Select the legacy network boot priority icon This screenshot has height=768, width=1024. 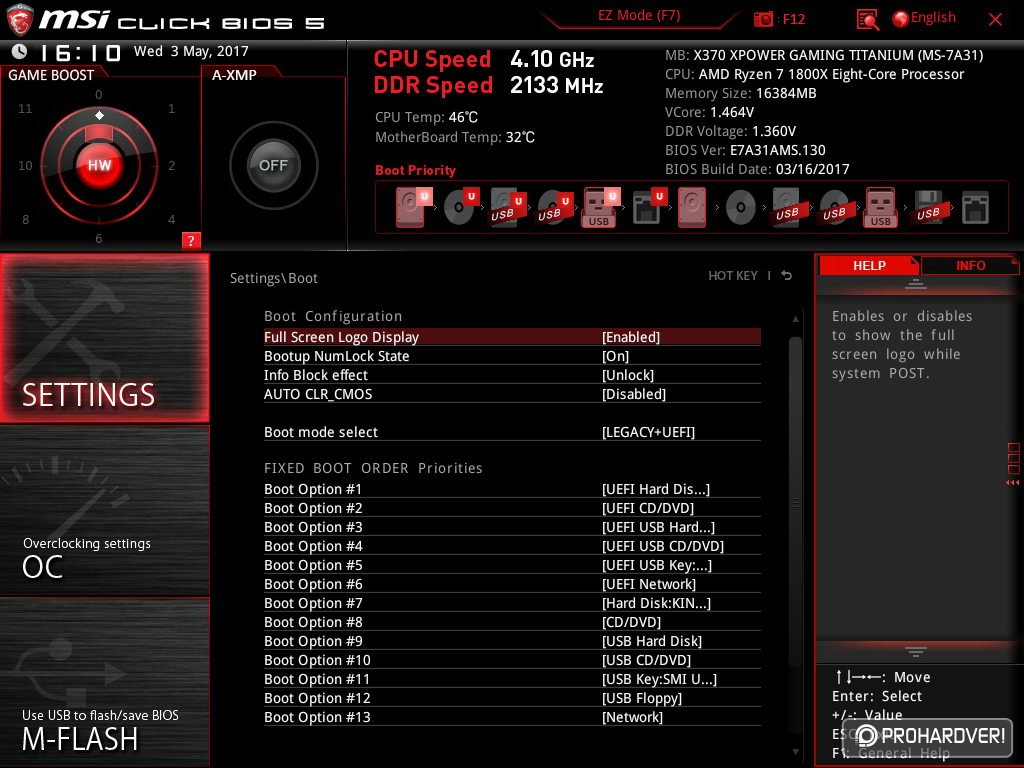tap(976, 208)
